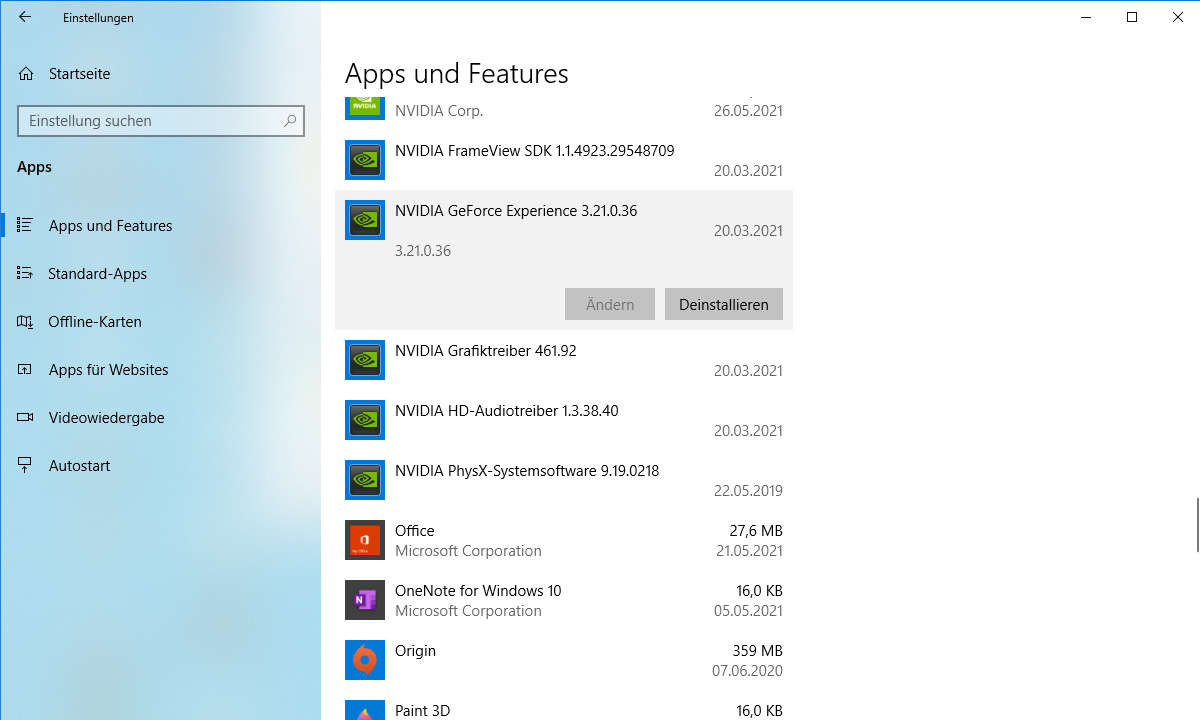Click the Apps und Features heading
The image size is (1200, 720).
point(456,74)
